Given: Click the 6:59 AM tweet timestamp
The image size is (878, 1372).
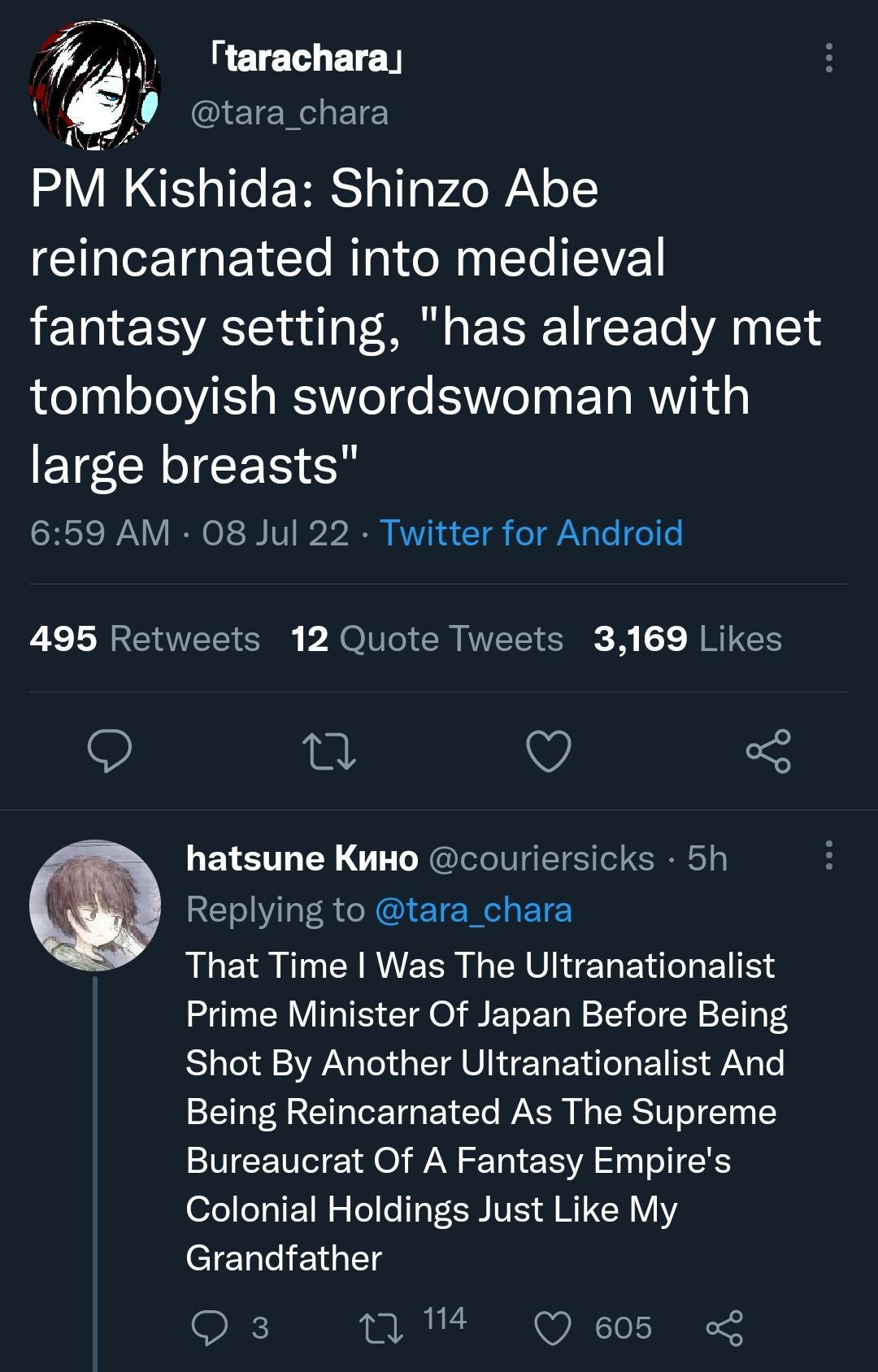Looking at the screenshot, I should pyautogui.click(x=99, y=533).
